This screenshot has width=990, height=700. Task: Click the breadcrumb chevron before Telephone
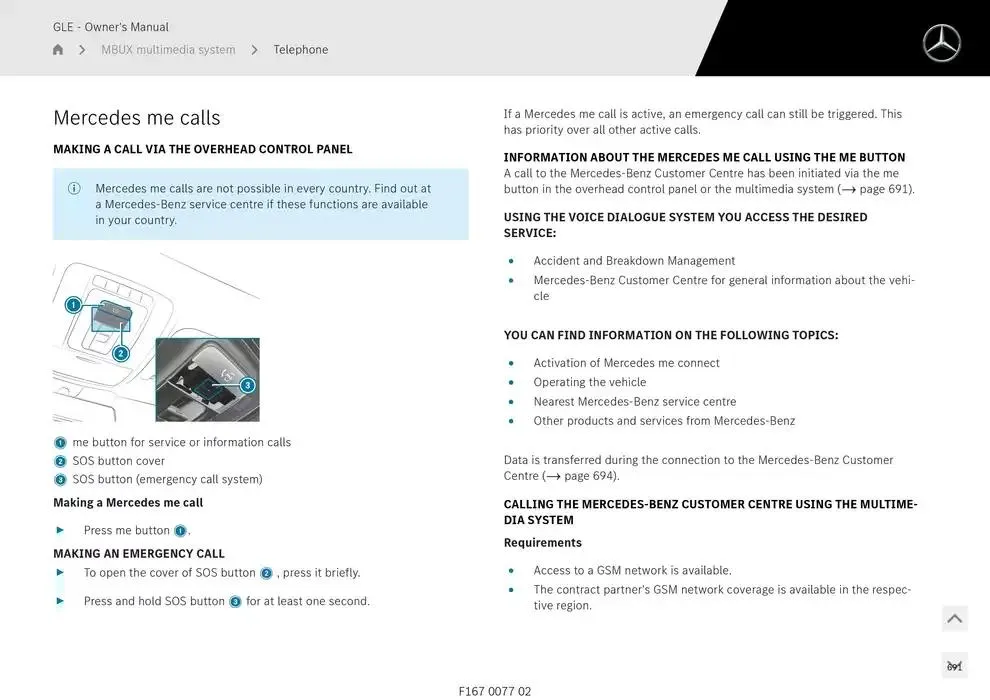(x=254, y=50)
